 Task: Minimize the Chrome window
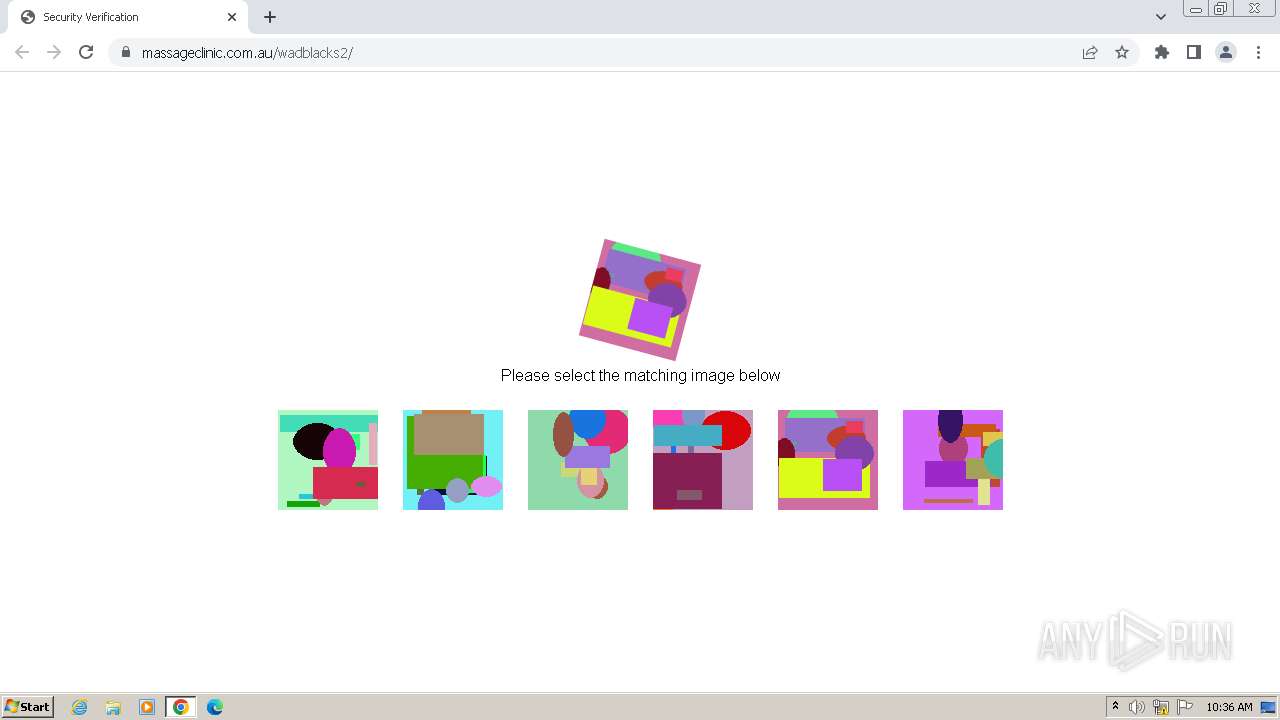pyautogui.click(x=1196, y=9)
